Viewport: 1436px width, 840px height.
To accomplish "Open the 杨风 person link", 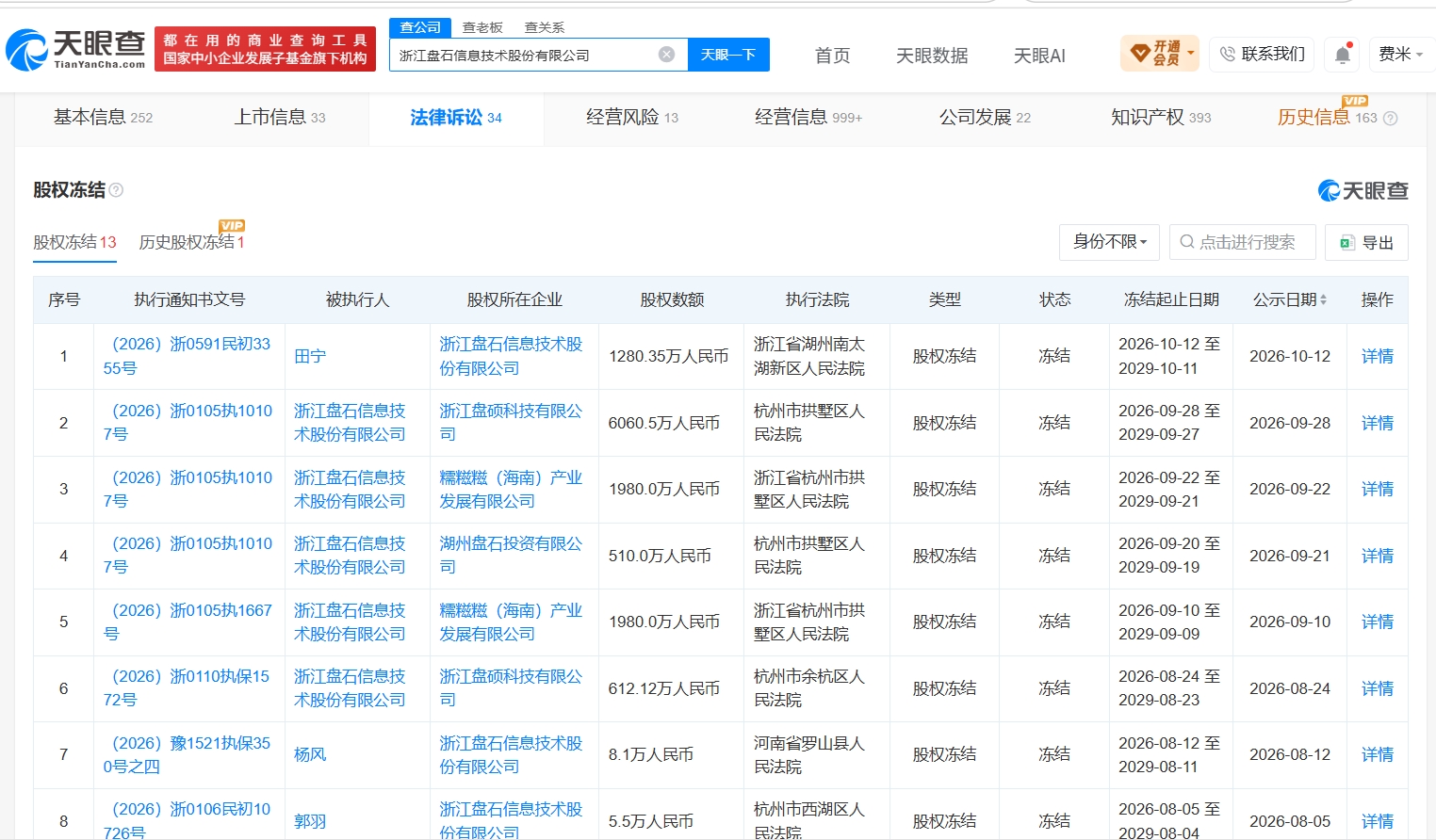I will click(x=310, y=754).
